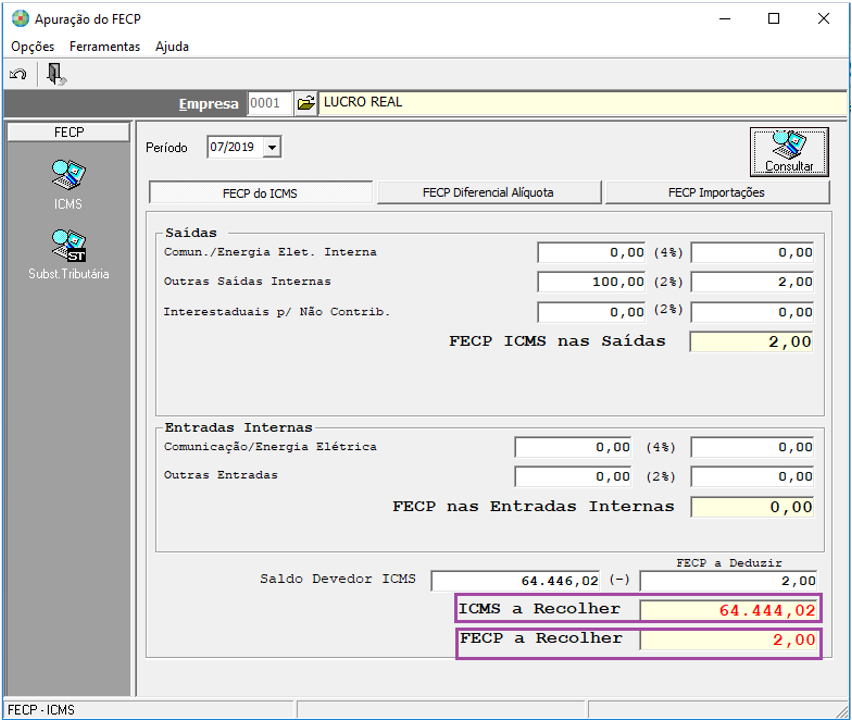Open the Opções menu
The image size is (852, 723).
coord(33,47)
